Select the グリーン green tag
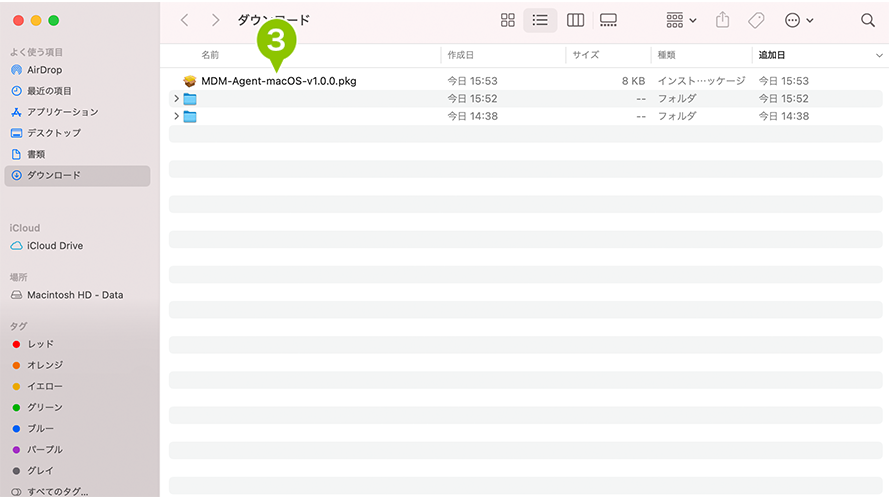Viewport: 889px width, 500px height. pyautogui.click(x=78, y=407)
